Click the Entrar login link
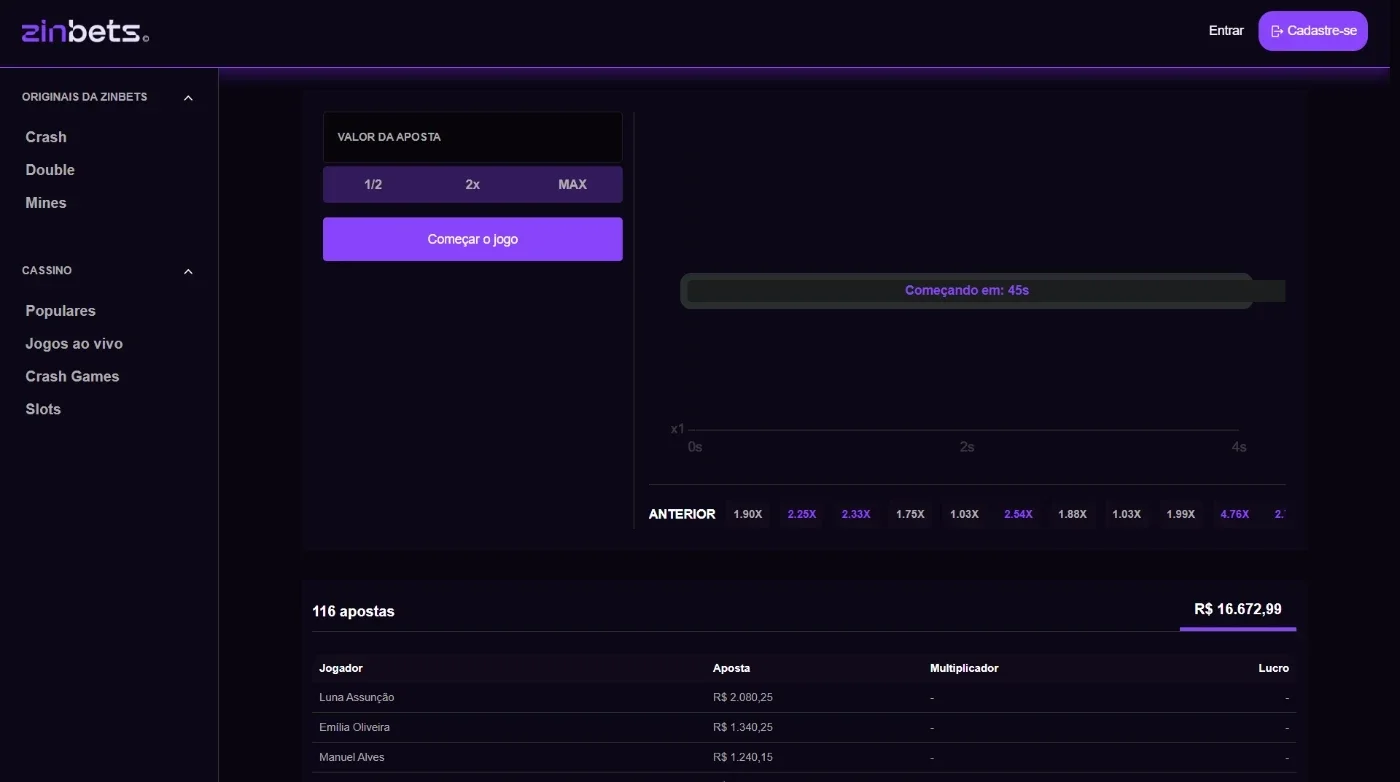This screenshot has height=782, width=1400. coord(1226,31)
